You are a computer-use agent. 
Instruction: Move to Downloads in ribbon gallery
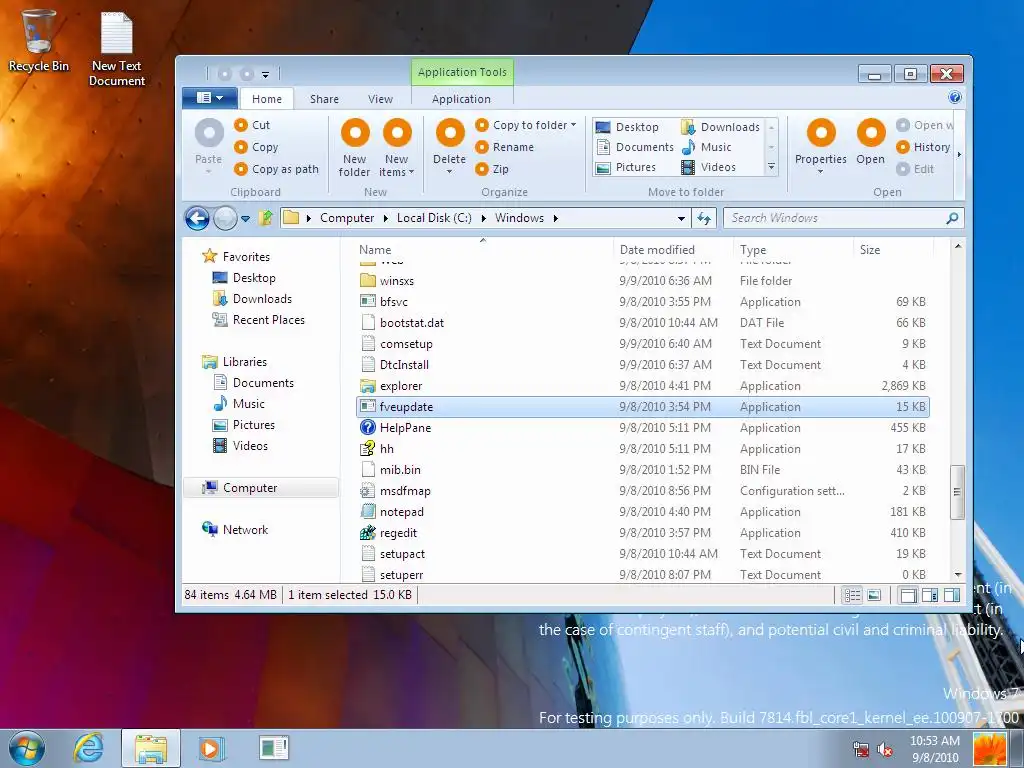tap(721, 127)
